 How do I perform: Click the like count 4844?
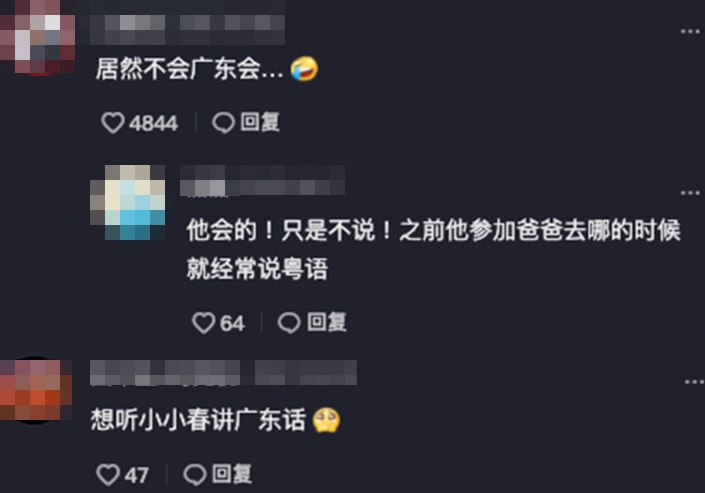click(x=153, y=123)
